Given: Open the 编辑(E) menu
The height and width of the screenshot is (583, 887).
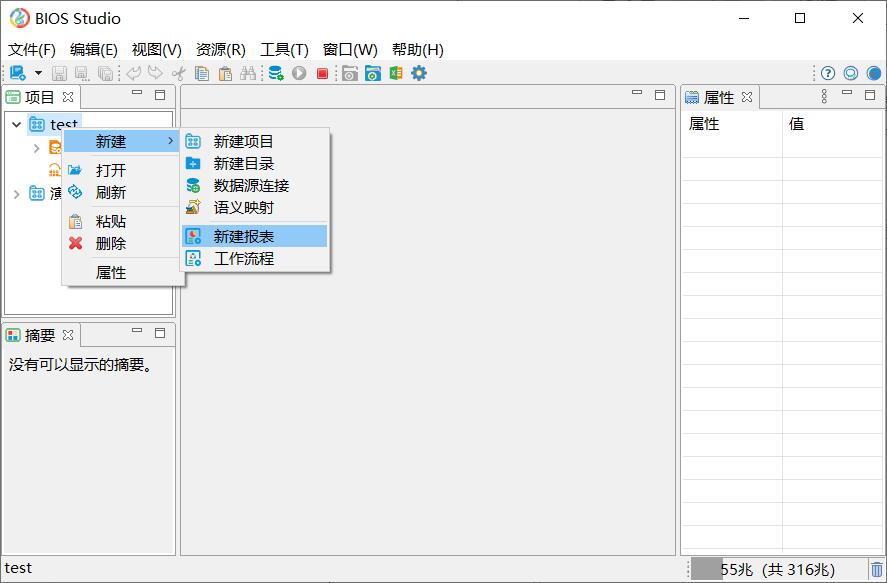Looking at the screenshot, I should click(x=94, y=50).
